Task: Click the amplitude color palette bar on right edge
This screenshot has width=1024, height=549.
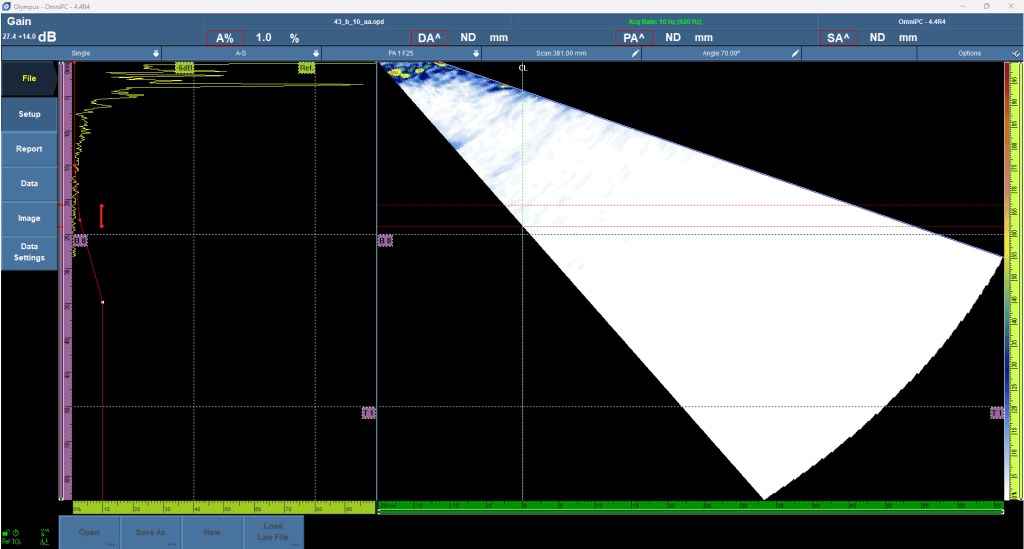Action: (1010, 280)
